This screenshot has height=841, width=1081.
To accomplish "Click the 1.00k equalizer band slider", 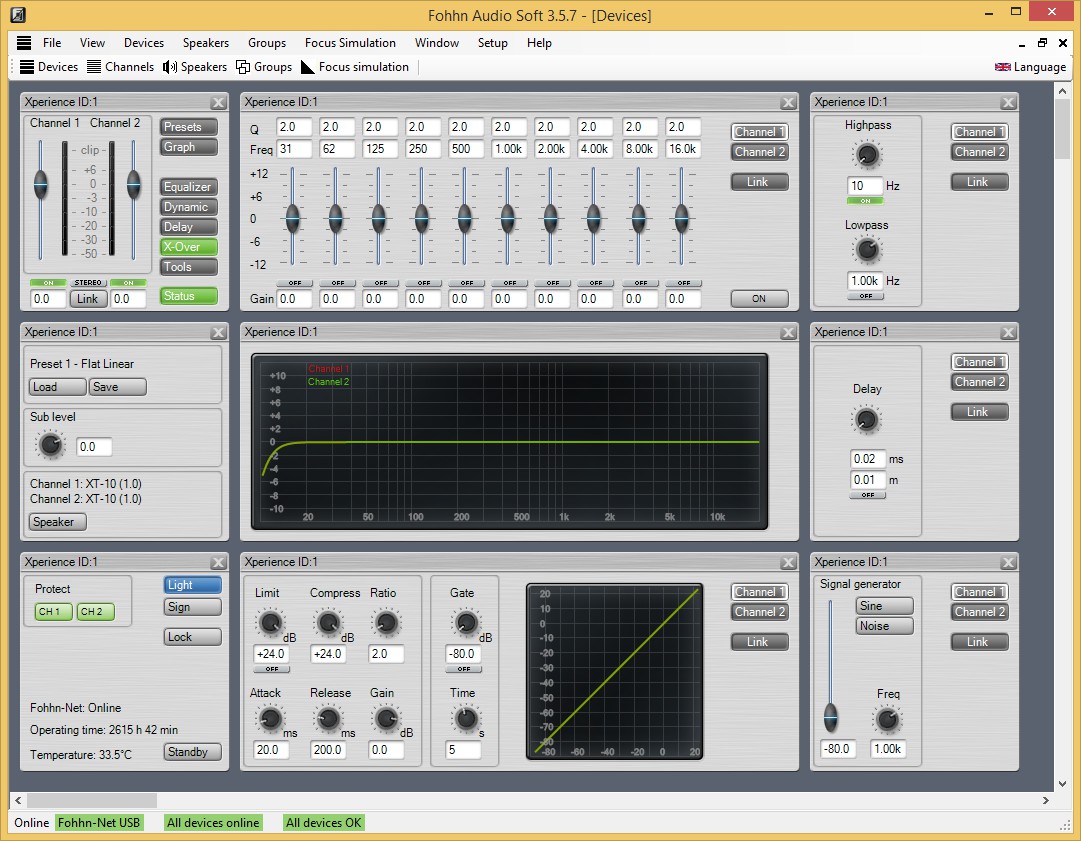I will tap(507, 218).
